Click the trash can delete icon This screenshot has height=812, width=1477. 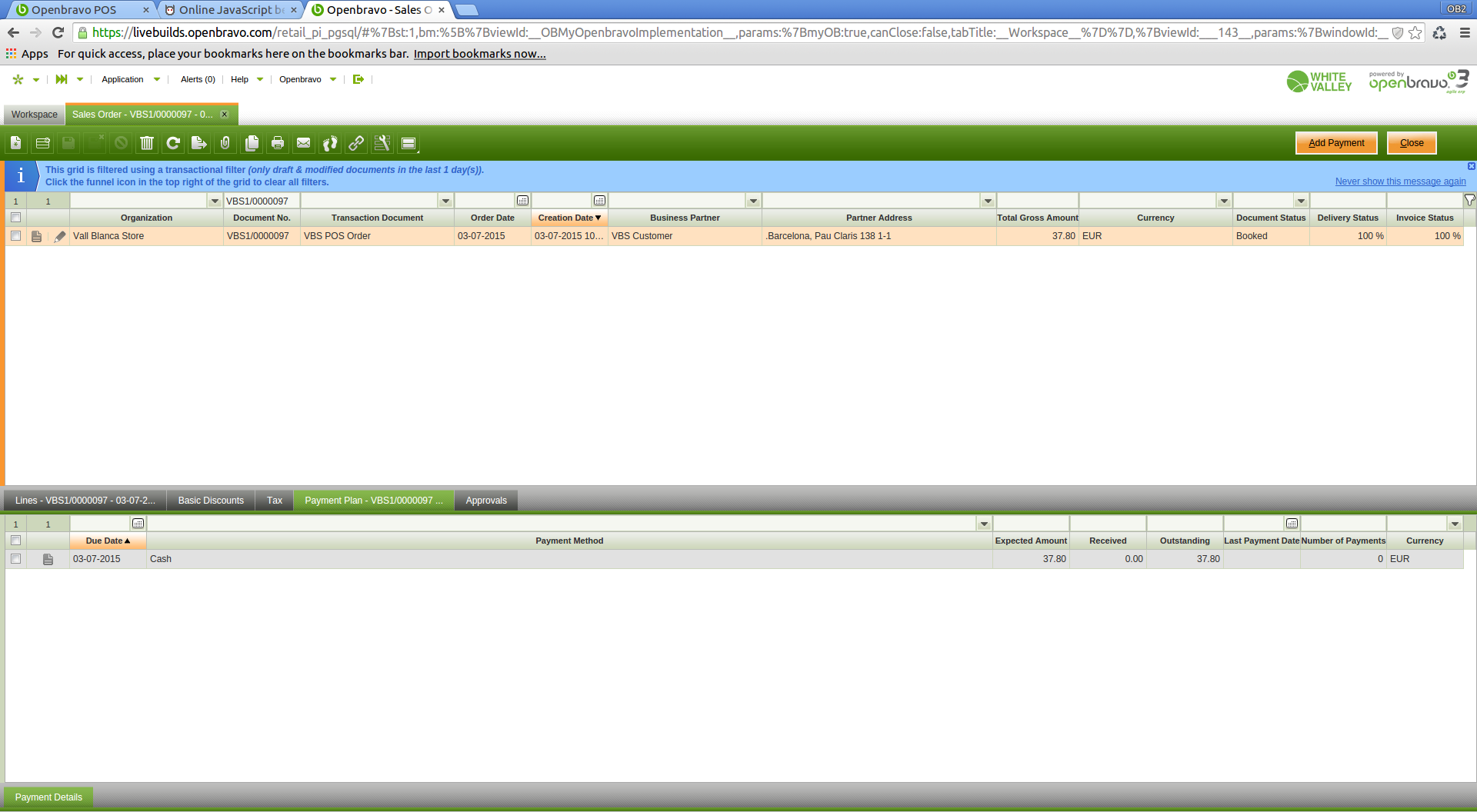[147, 143]
